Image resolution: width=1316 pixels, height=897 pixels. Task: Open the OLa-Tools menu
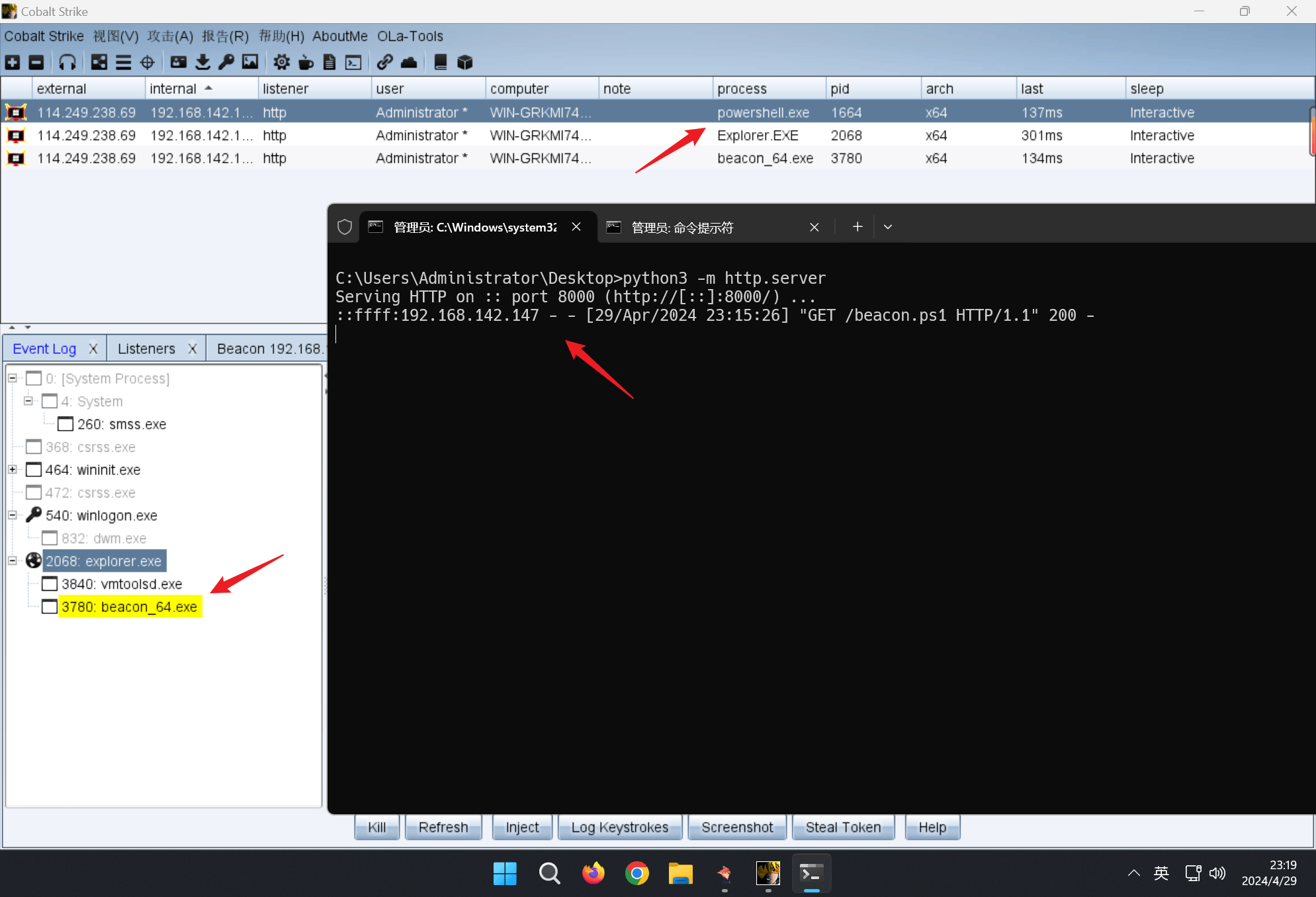click(410, 36)
